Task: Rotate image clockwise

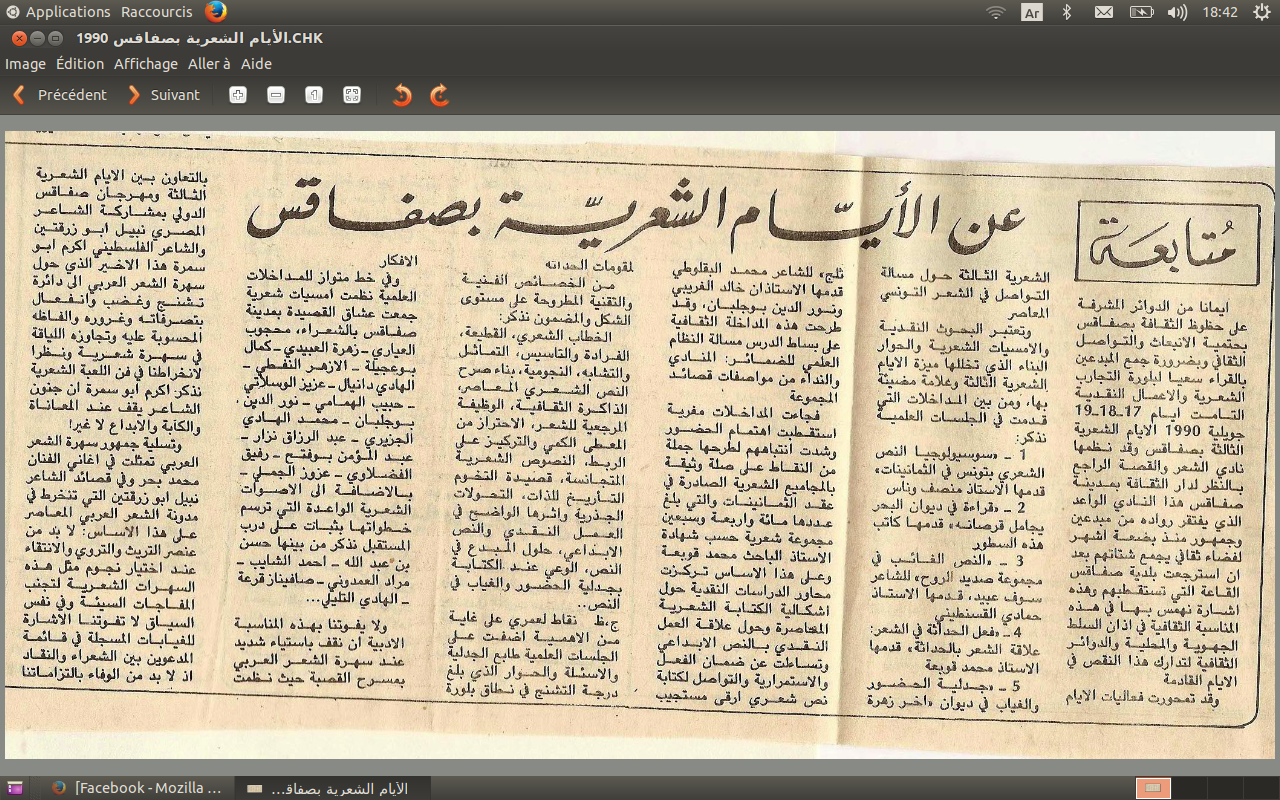Action: coord(439,95)
